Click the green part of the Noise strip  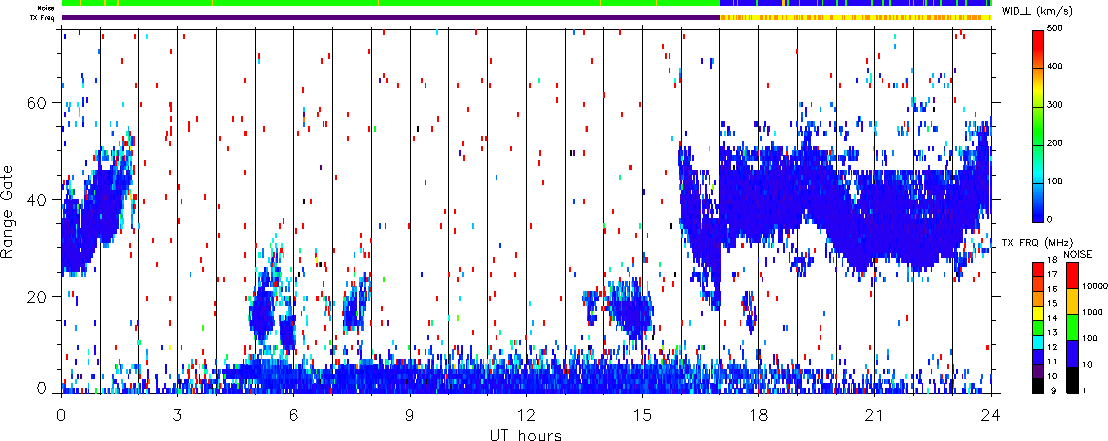[x=391, y=4]
